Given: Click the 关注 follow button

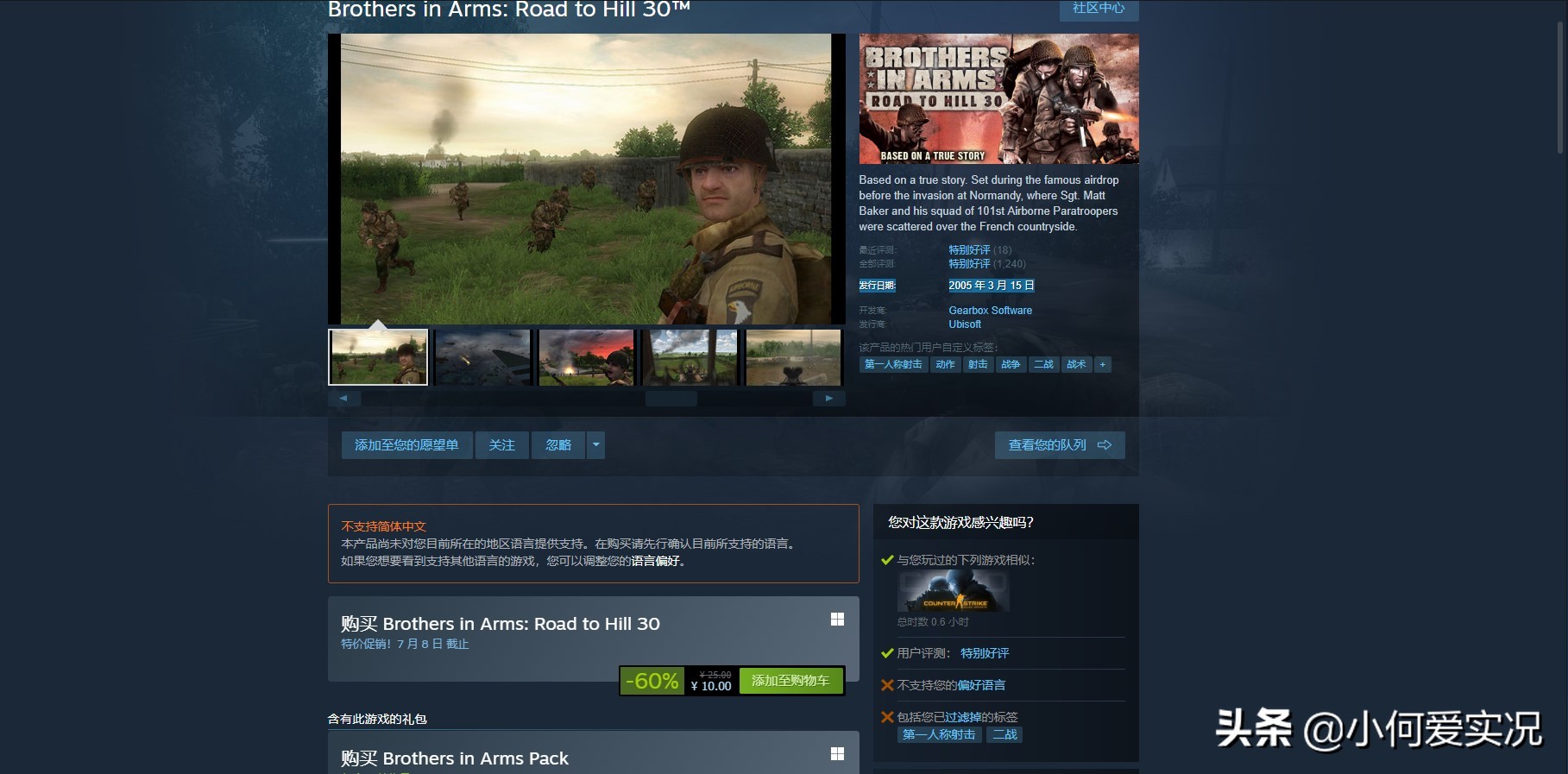Looking at the screenshot, I should pyautogui.click(x=501, y=445).
